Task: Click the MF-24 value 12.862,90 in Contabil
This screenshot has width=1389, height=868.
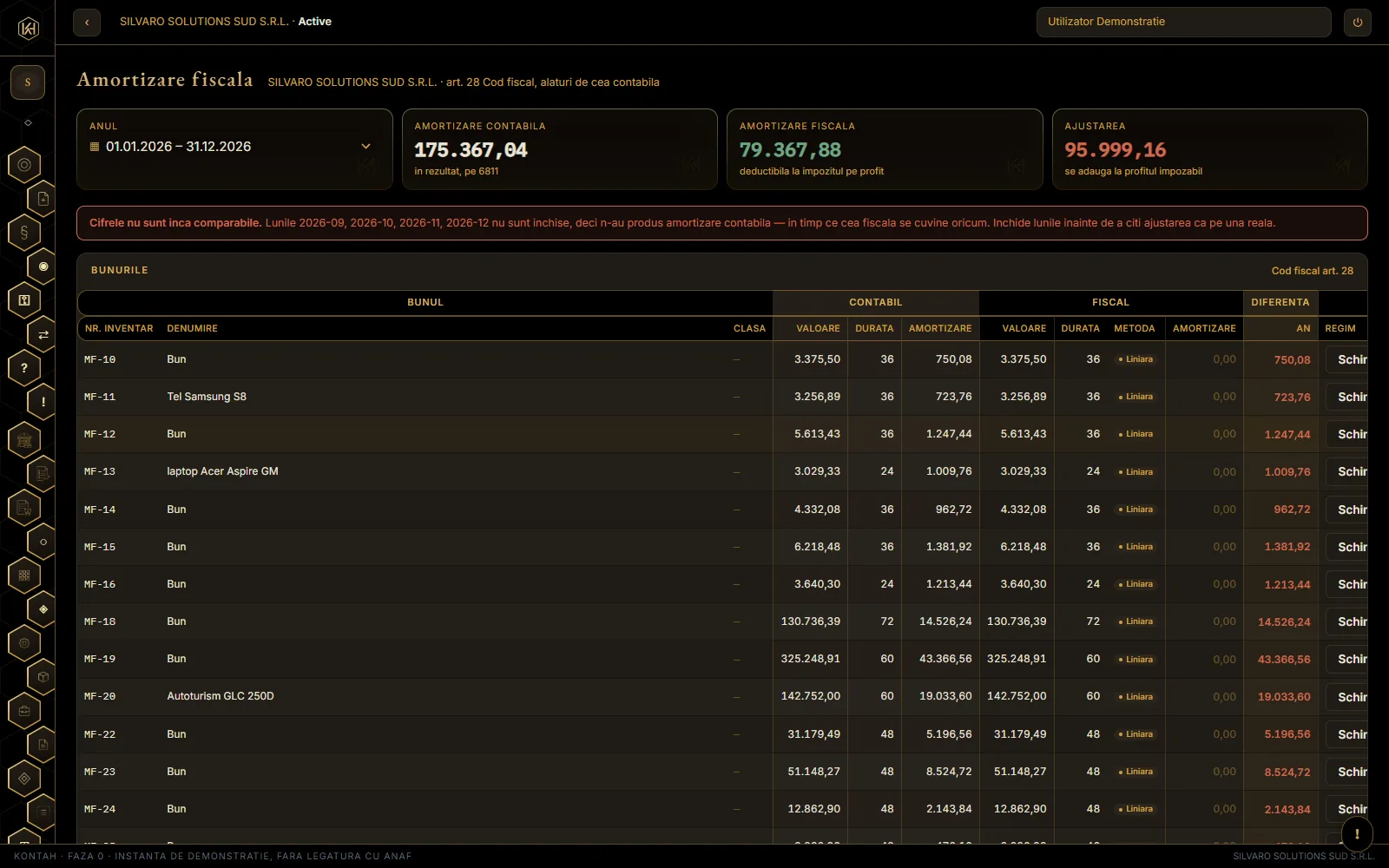Action: pyautogui.click(x=813, y=809)
